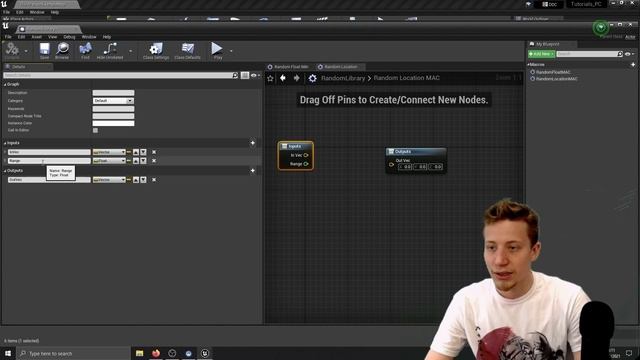
Task: Toggle the Details property matrix grid icon
Action: pos(245,75)
